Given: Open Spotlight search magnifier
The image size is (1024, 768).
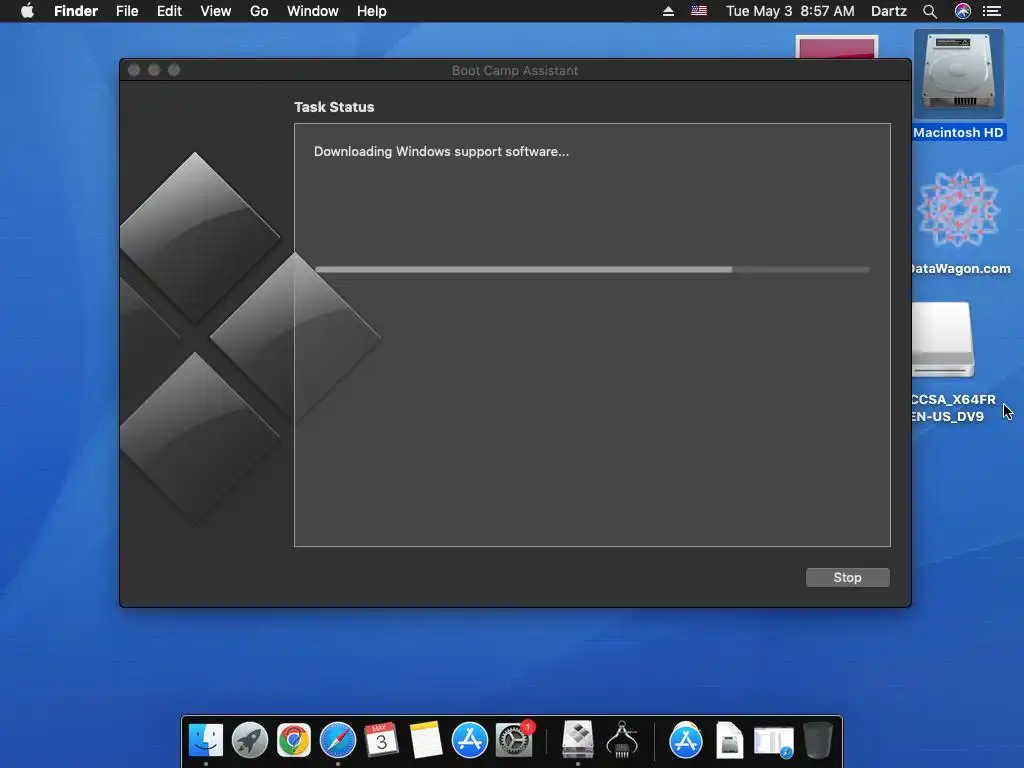Looking at the screenshot, I should coord(930,11).
